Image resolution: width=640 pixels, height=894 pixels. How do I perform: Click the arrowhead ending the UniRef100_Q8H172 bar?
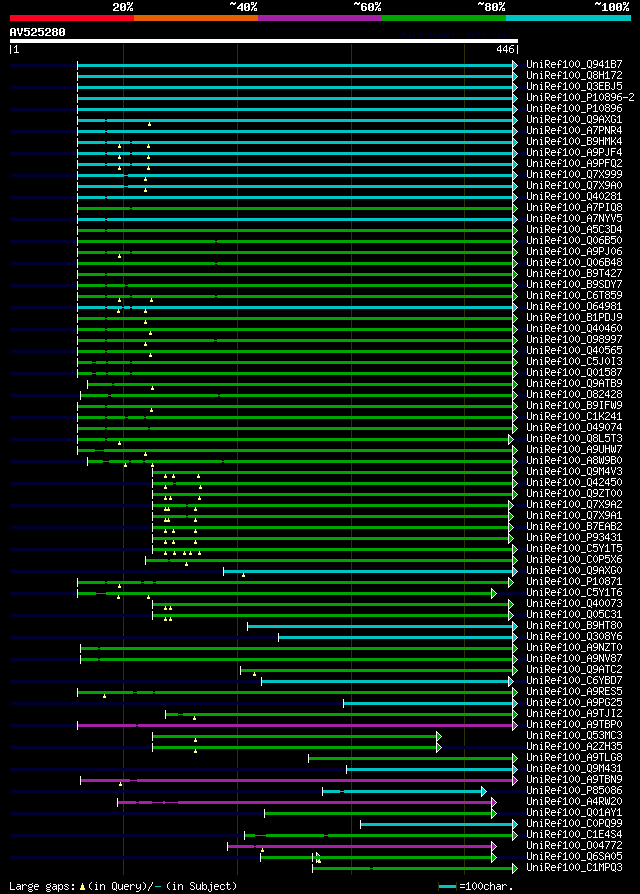click(515, 76)
